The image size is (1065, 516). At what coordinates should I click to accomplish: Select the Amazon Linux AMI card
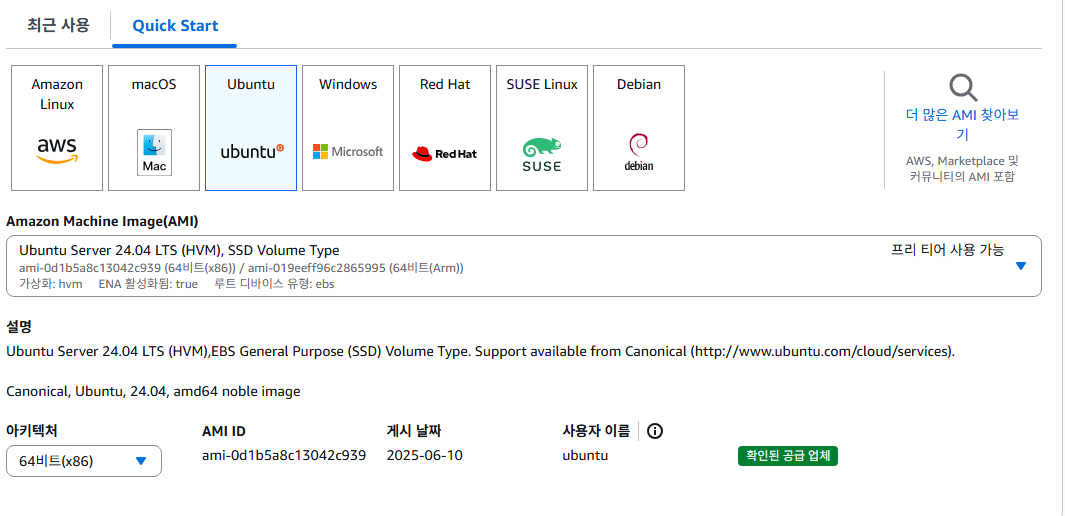click(x=57, y=128)
